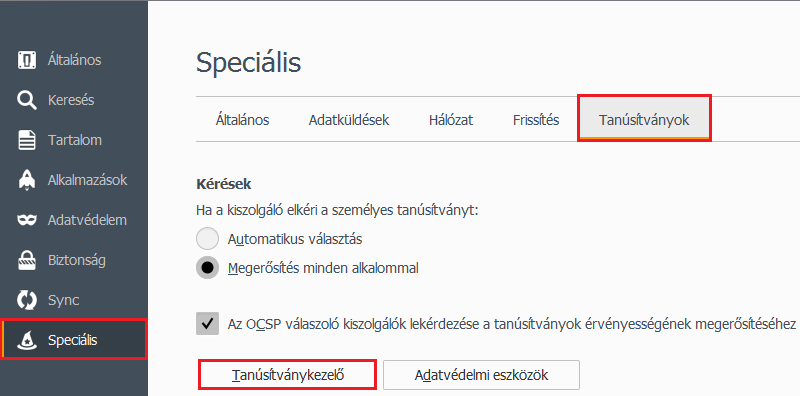The width and height of the screenshot is (800, 396).
Task: Click the Keresés magnifier icon
Action: [27, 100]
